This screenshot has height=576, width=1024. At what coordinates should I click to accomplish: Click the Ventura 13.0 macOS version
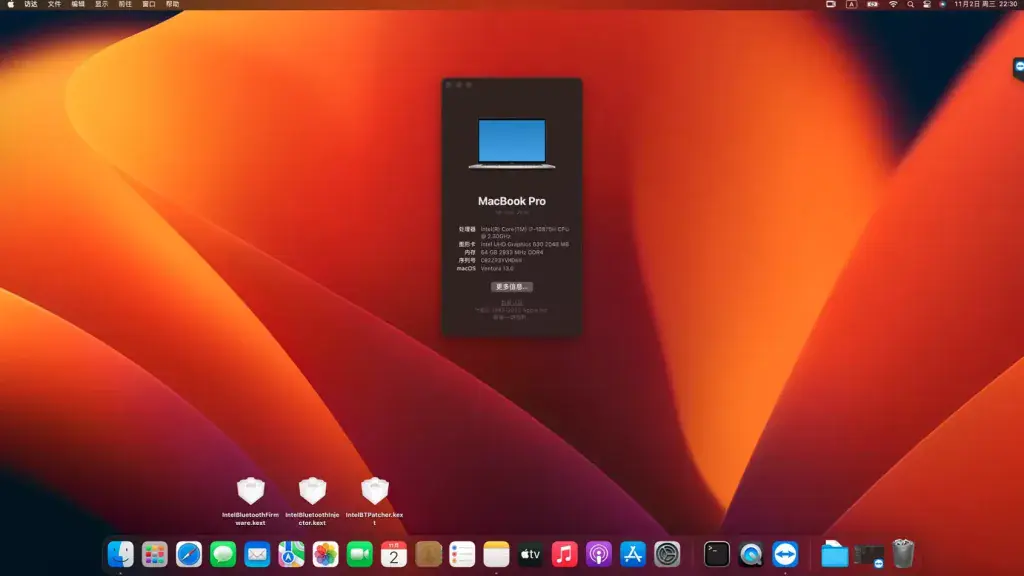[x=497, y=268]
